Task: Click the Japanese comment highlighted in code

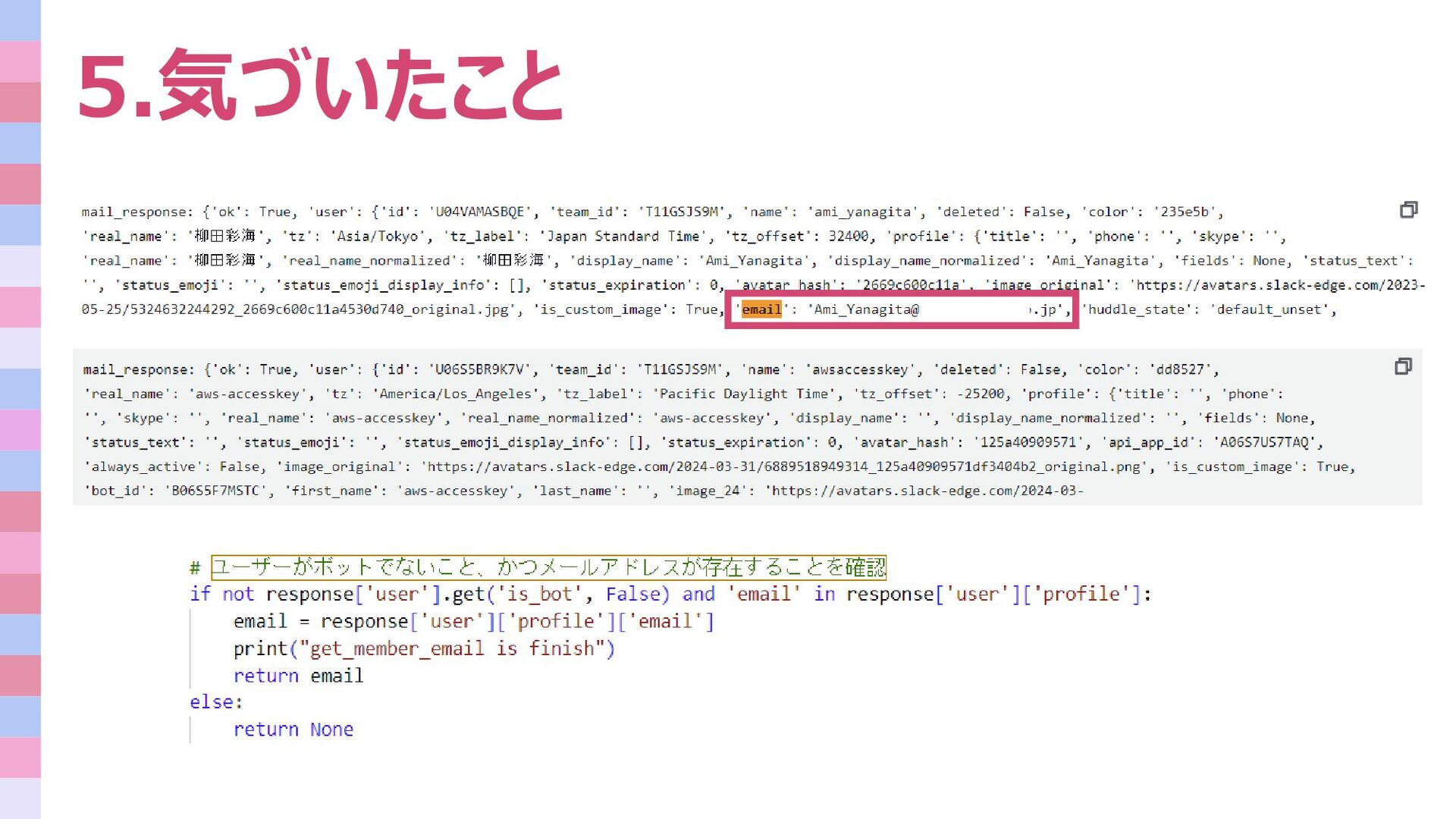Action: pyautogui.click(x=548, y=567)
